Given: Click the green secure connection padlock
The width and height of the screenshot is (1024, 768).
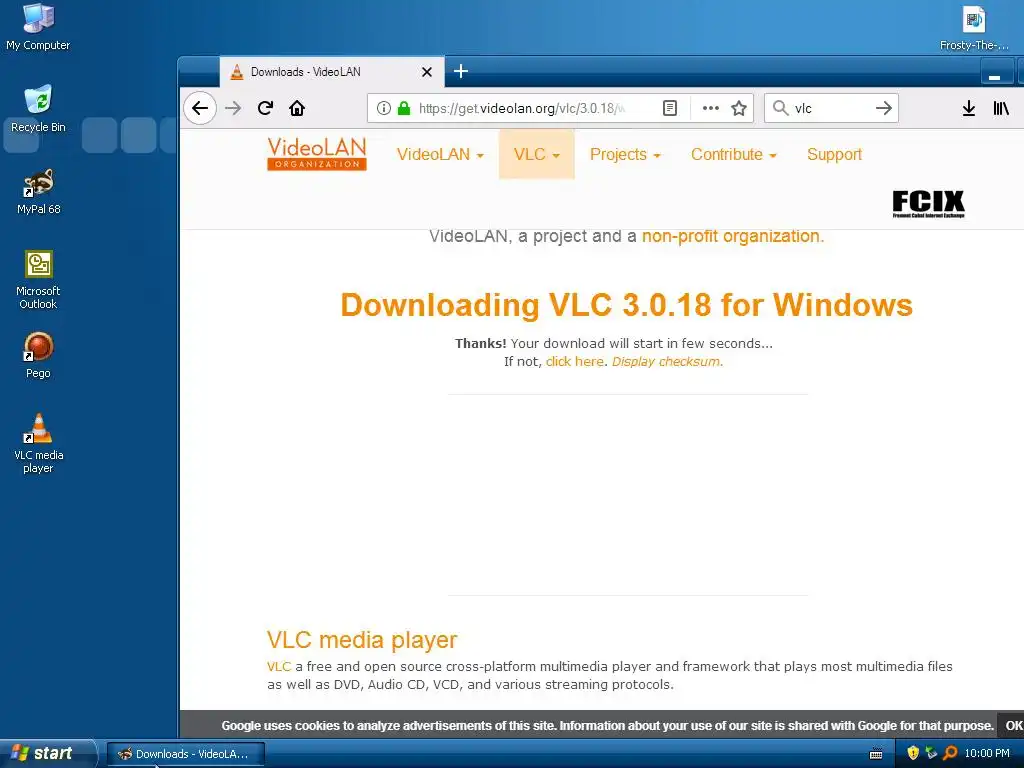Looking at the screenshot, I should click(404, 108).
